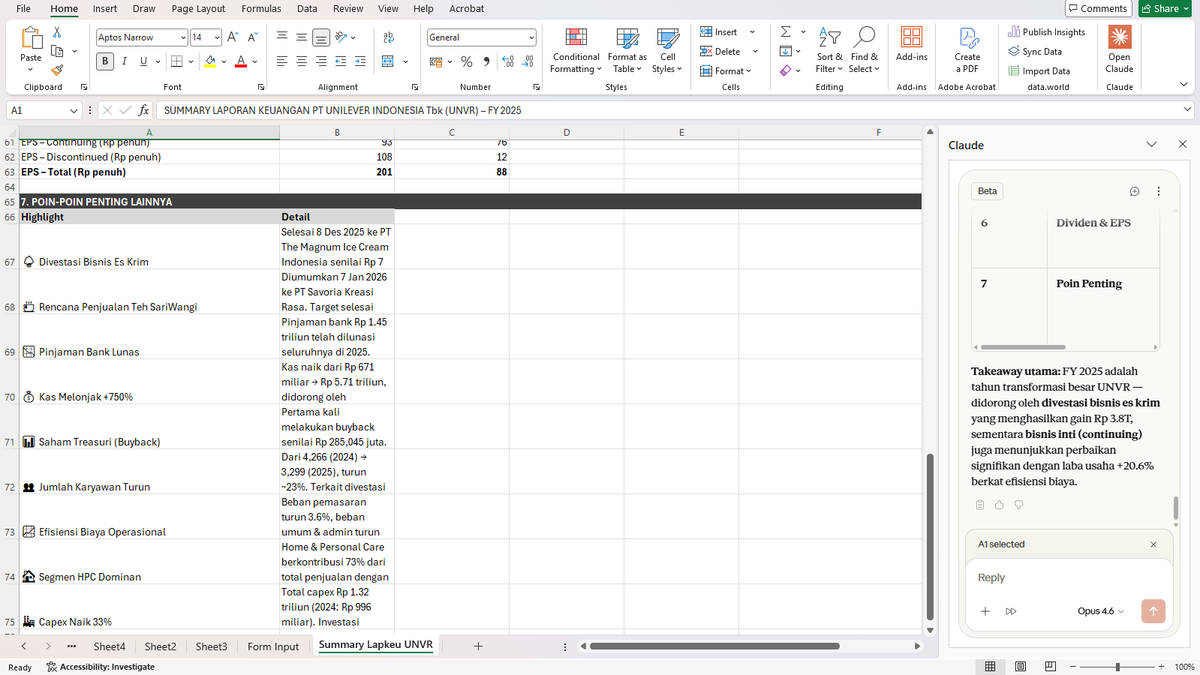
Task: Click the thumbs down feedback icon
Action: point(1019,505)
